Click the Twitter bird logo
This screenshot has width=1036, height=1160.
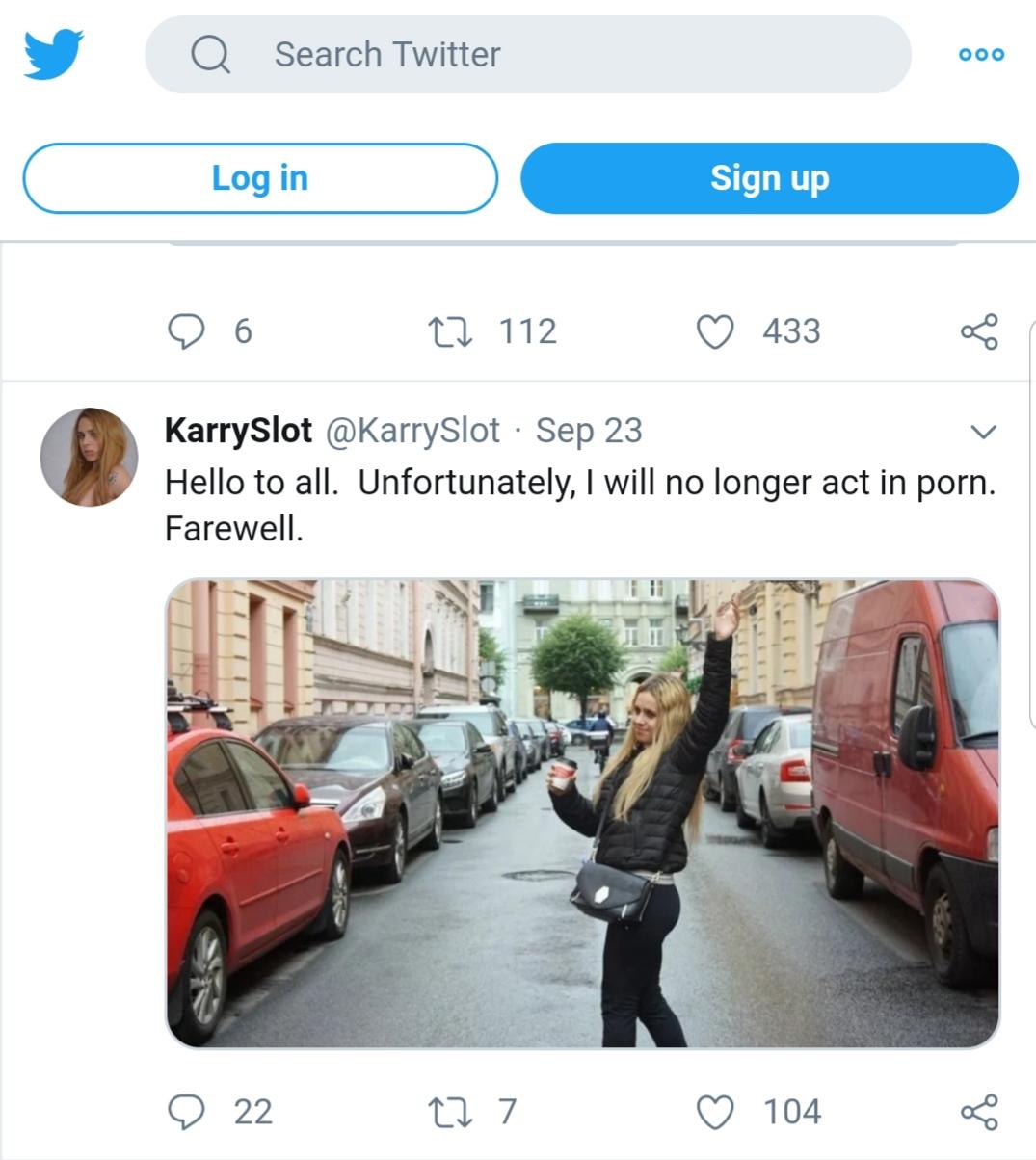54,54
